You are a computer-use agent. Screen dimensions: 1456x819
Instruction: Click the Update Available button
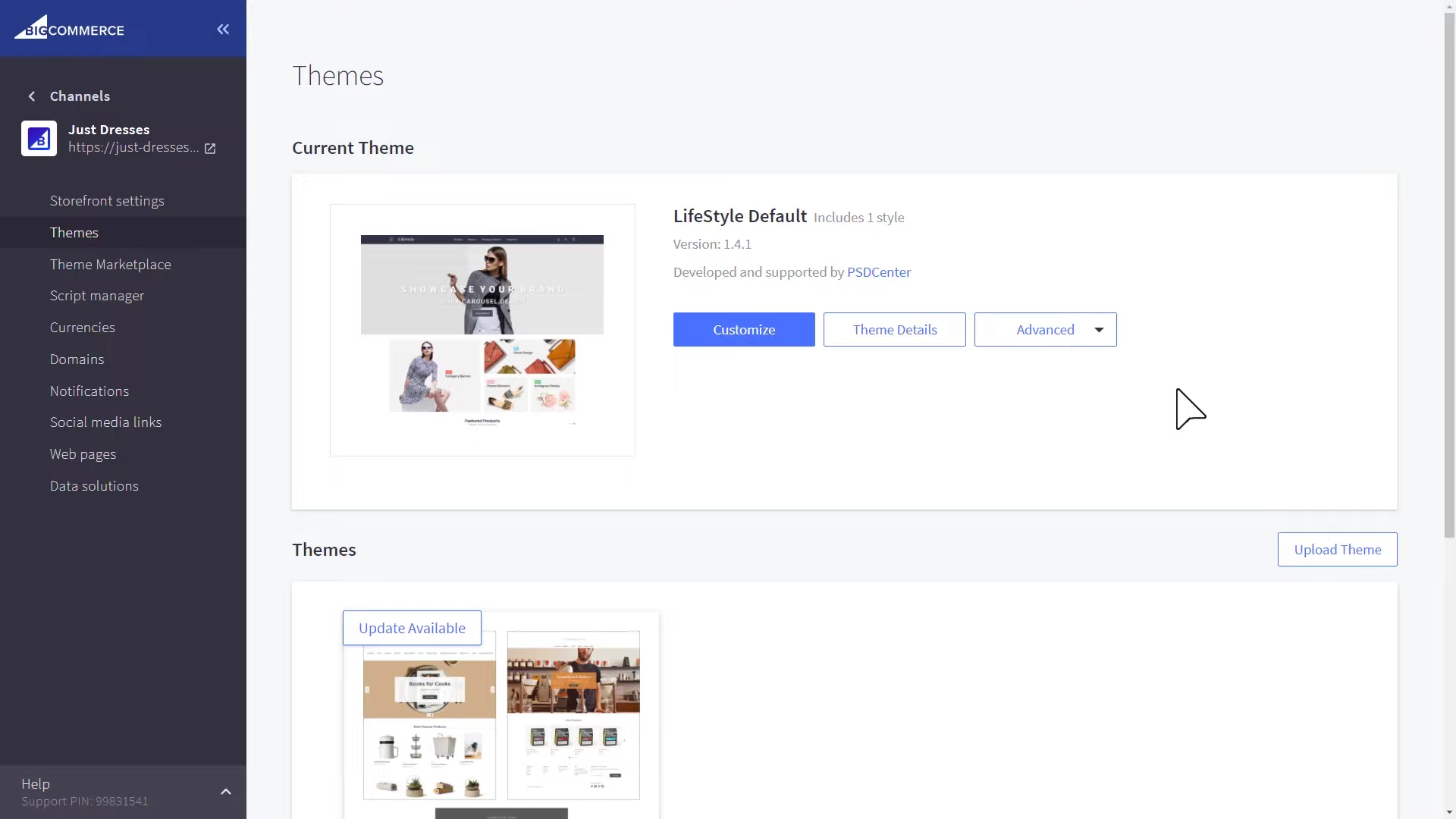click(x=412, y=627)
